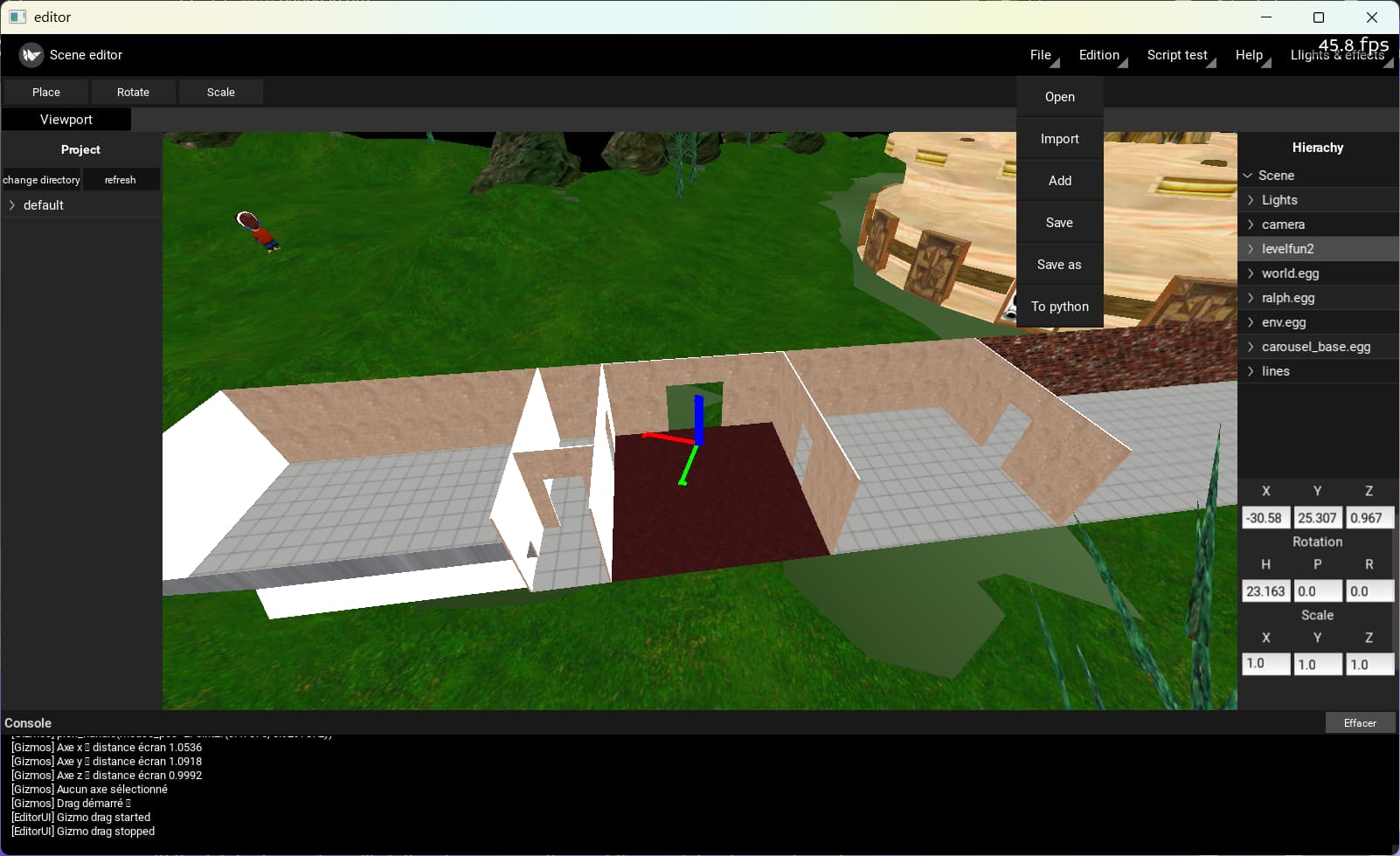Switch to the Viewport tab
Image resolution: width=1400 pixels, height=856 pixels.
(66, 120)
